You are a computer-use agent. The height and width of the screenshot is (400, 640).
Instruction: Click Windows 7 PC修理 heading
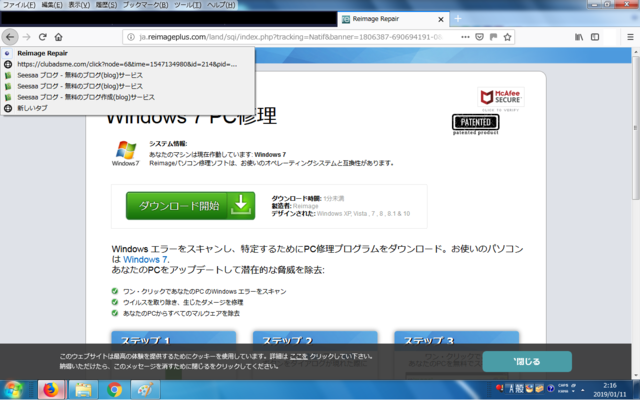(191, 116)
